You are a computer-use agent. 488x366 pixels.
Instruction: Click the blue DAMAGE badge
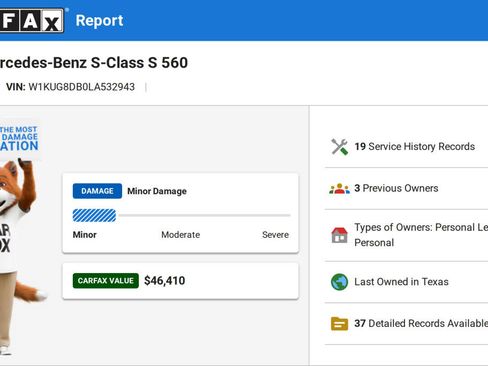tap(97, 191)
